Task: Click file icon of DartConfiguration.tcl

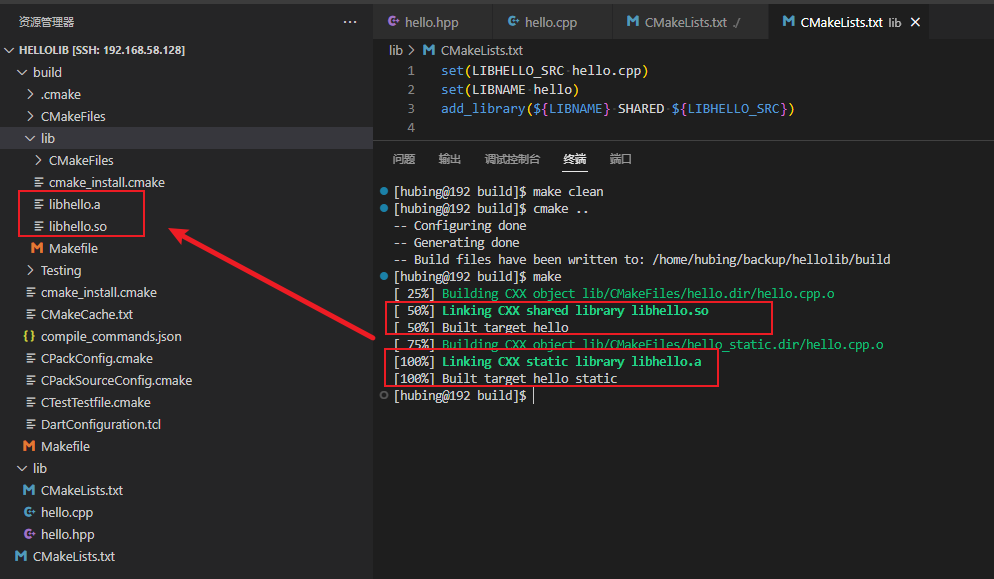Action: [x=30, y=424]
